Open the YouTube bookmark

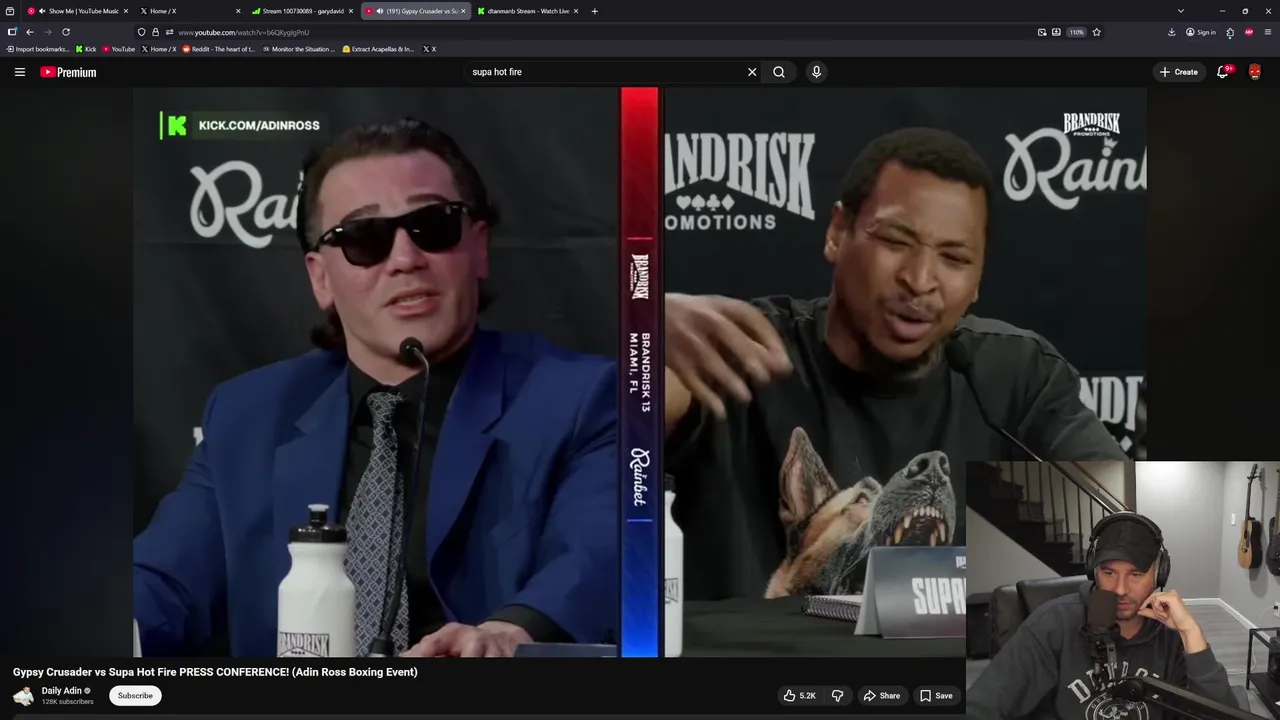(118, 49)
